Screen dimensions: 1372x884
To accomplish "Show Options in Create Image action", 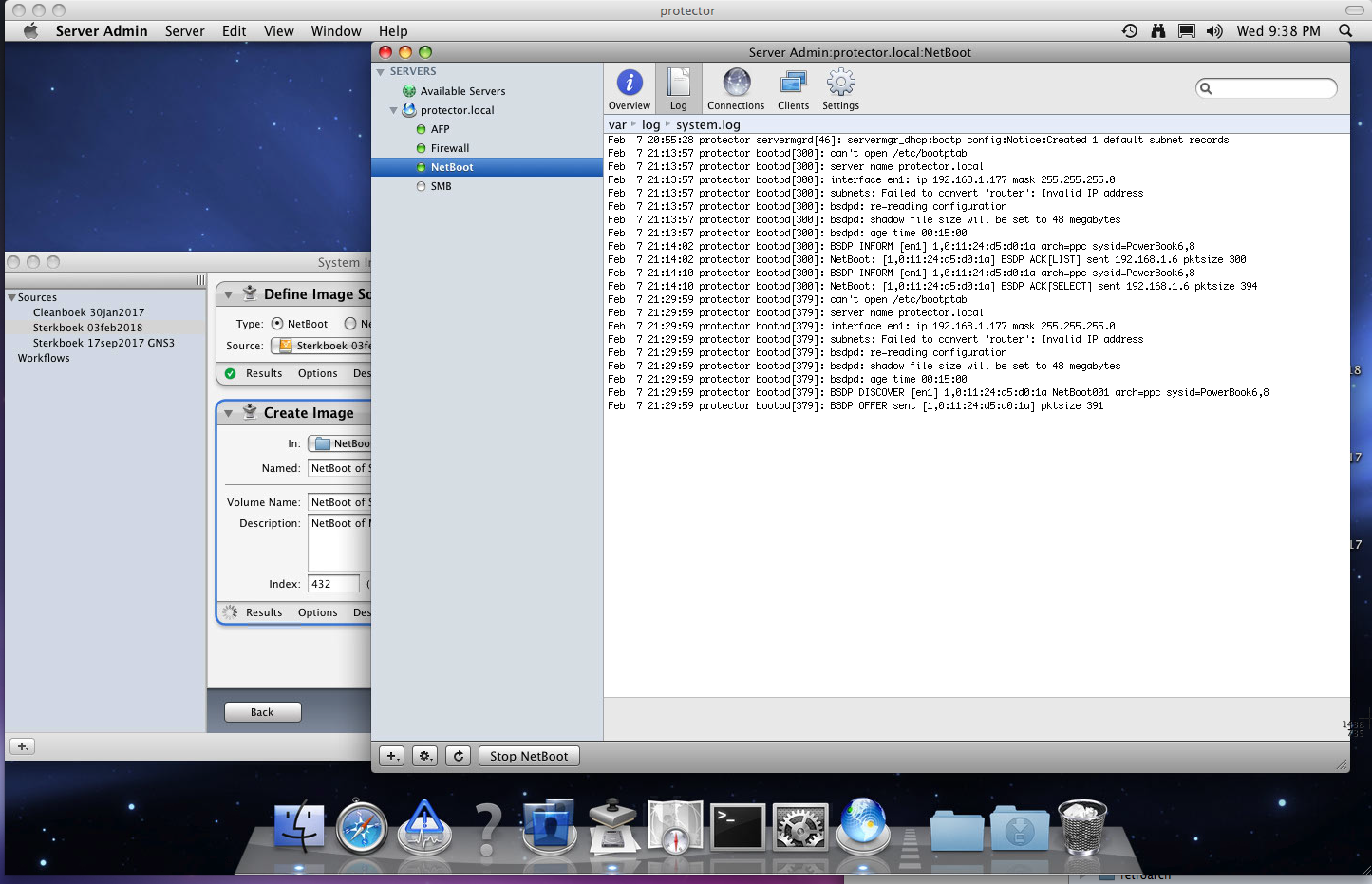I will (x=317, y=612).
